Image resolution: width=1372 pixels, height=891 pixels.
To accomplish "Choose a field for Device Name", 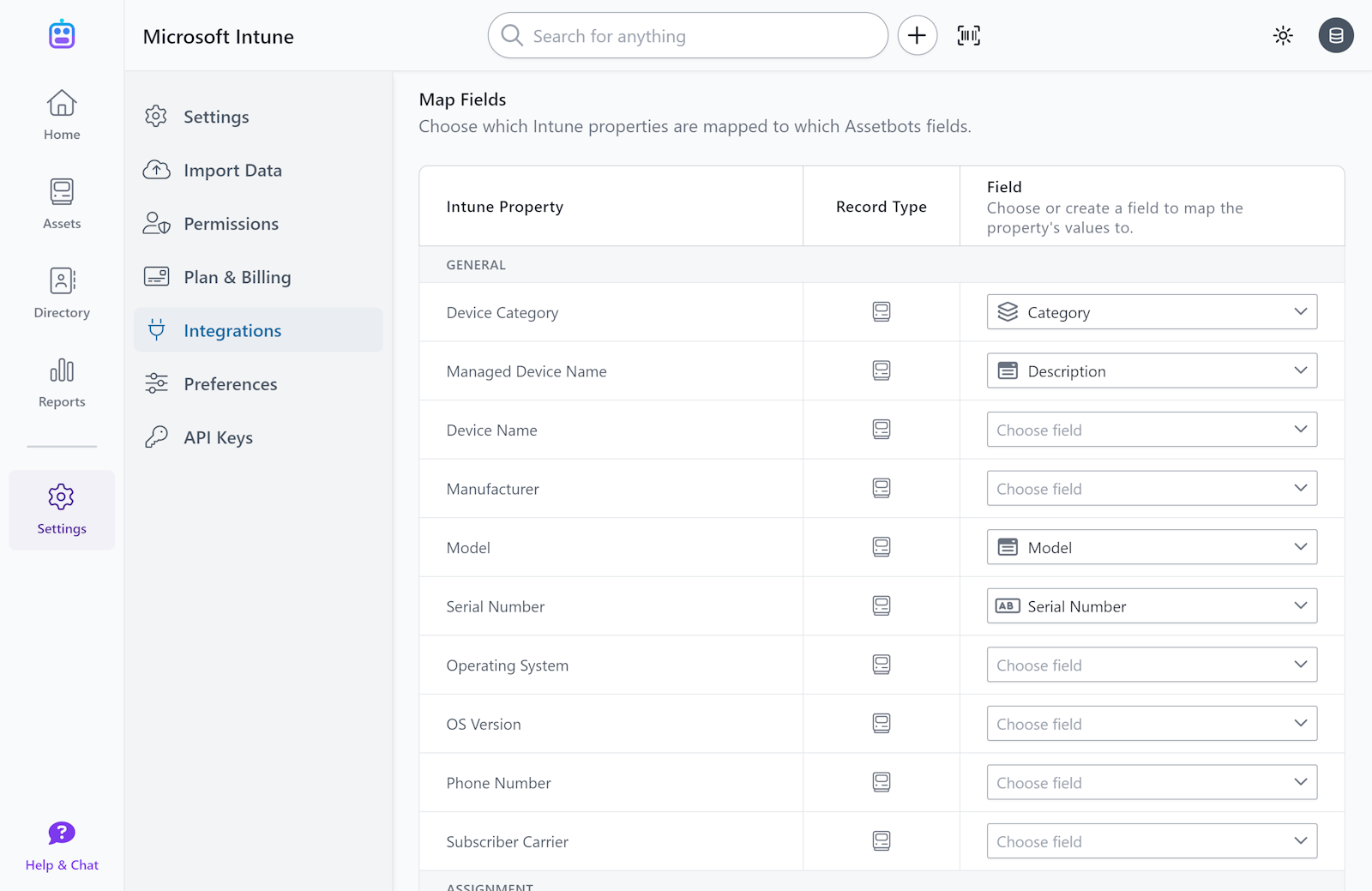I will [x=1152, y=430].
